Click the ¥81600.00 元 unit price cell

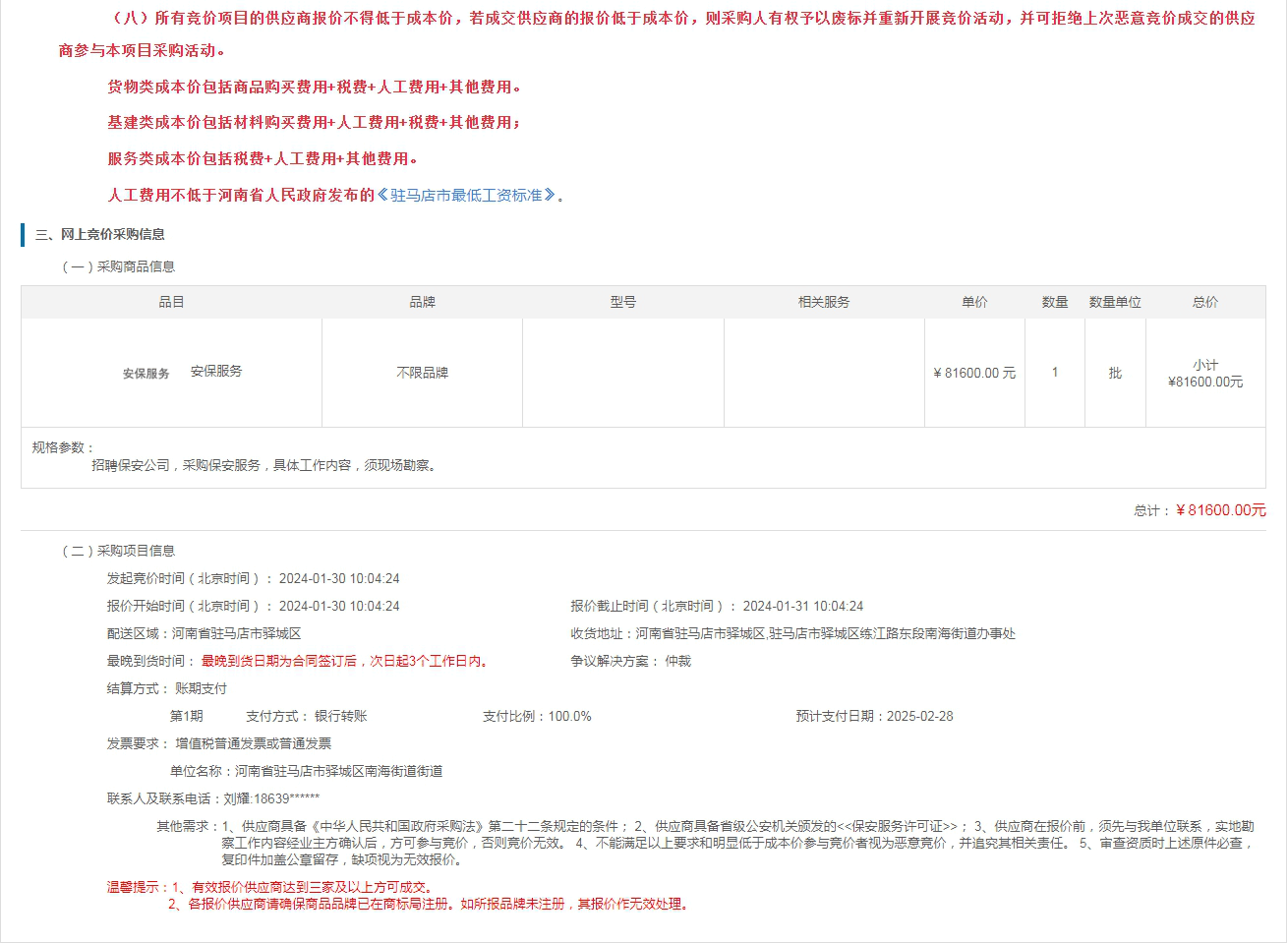974,373
